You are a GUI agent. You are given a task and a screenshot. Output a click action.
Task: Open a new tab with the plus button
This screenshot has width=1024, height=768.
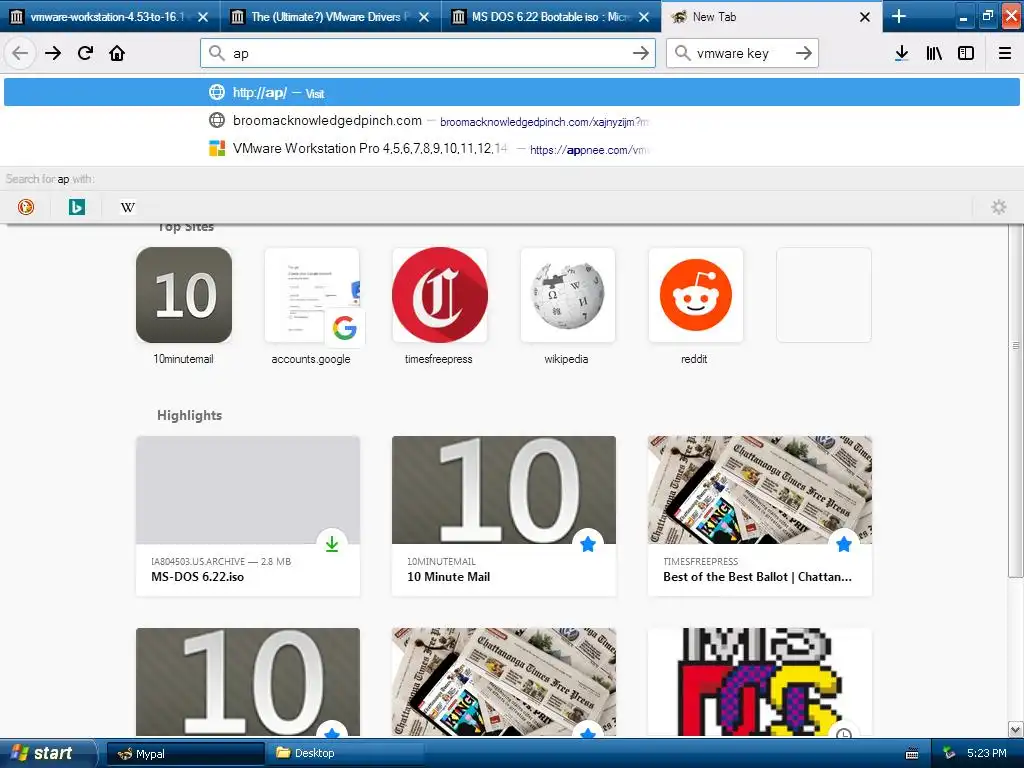(x=899, y=16)
